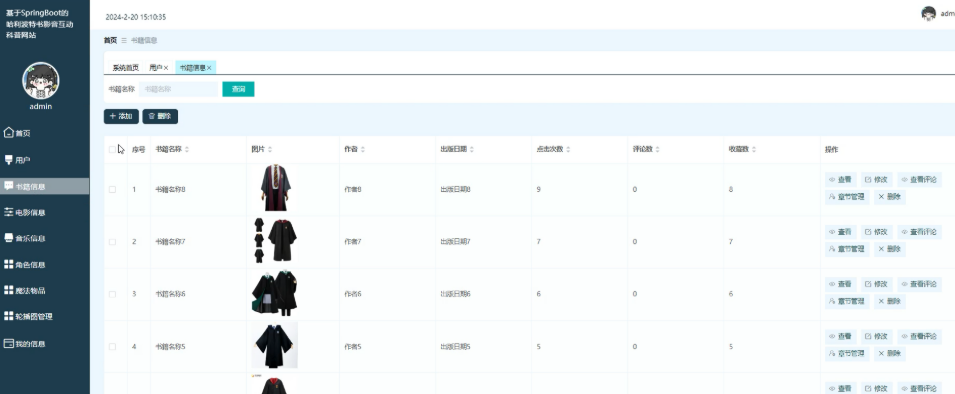
Task: Sort by 出版日期 column
Action: (x=471, y=149)
